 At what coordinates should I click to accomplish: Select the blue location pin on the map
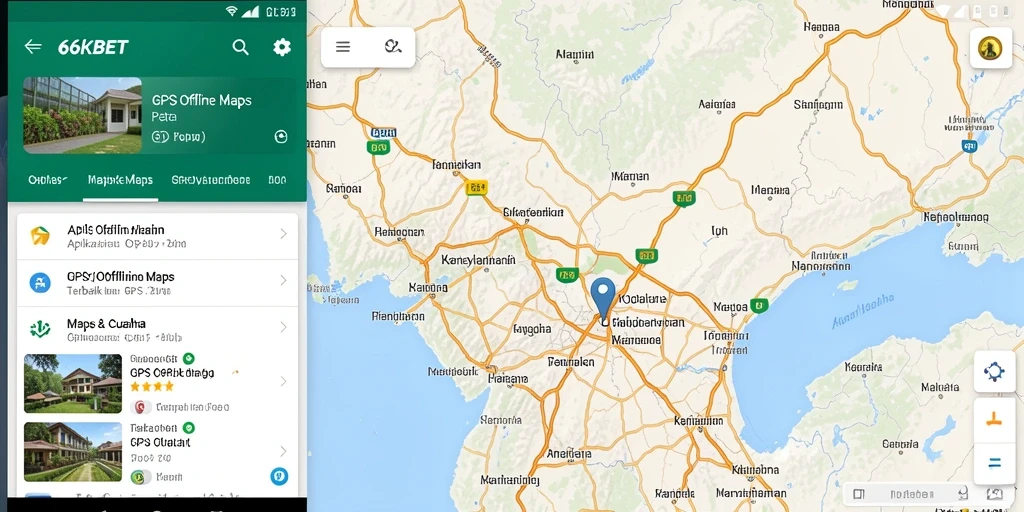pyautogui.click(x=603, y=298)
